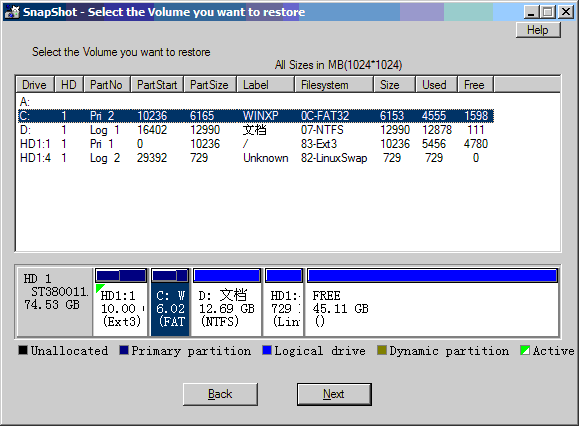Select the D: NTFS volume row
This screenshot has height=426, width=579.
(256, 130)
